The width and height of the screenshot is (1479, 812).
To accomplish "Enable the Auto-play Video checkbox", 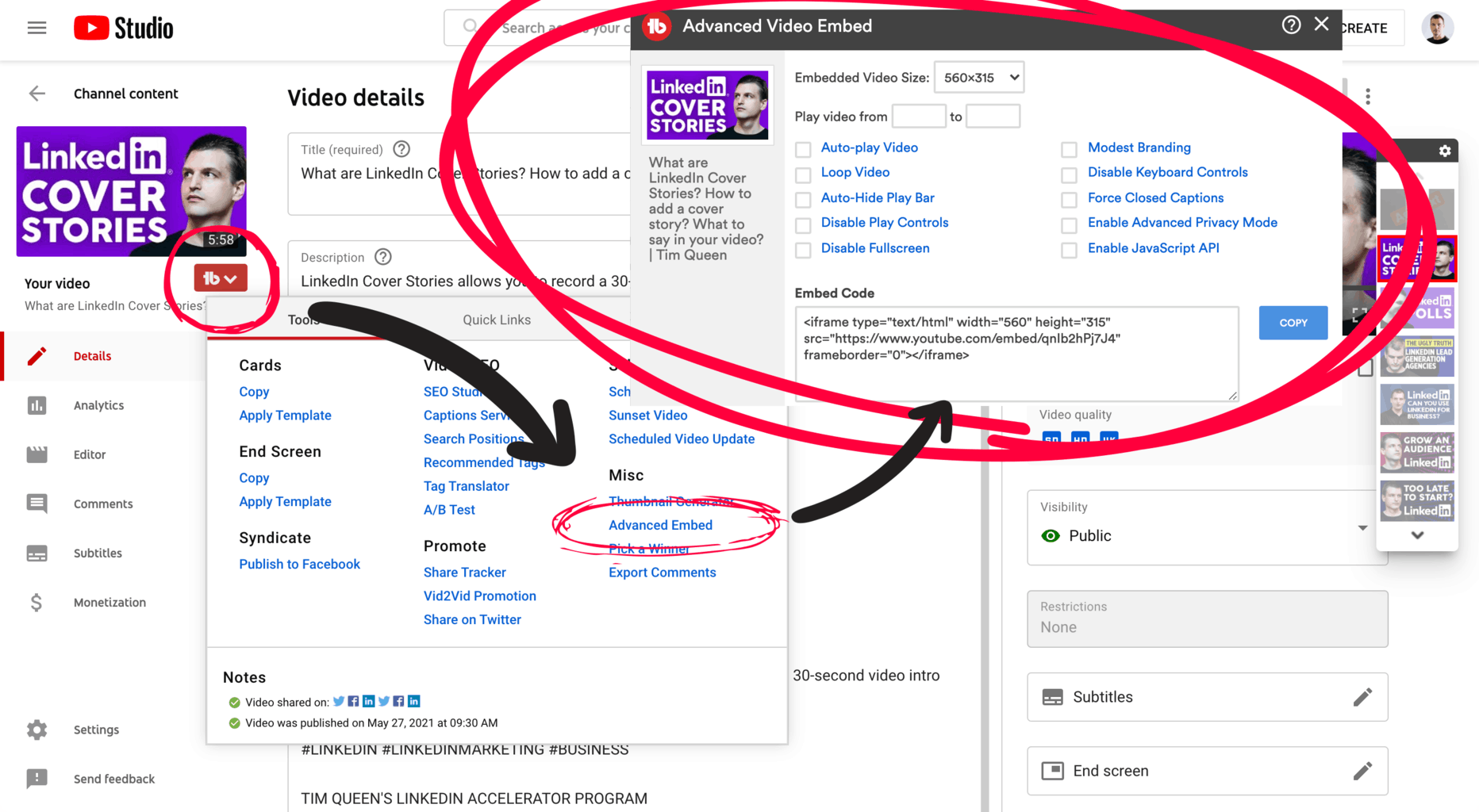I will click(803, 149).
